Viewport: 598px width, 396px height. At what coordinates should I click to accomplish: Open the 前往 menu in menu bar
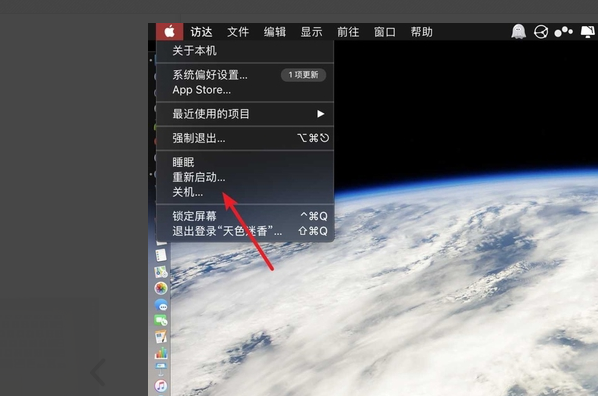point(348,32)
